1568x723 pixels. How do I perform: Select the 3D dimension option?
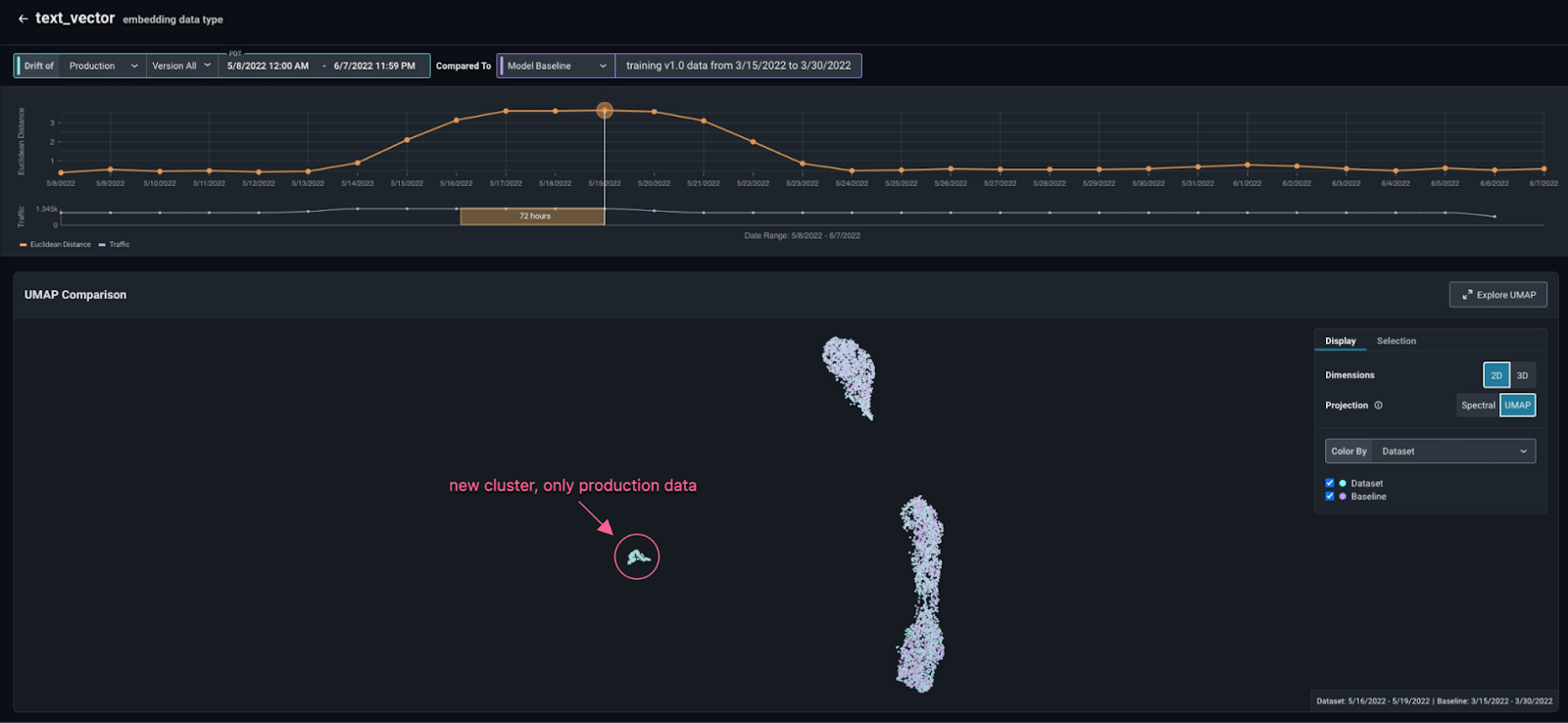[x=1522, y=375]
